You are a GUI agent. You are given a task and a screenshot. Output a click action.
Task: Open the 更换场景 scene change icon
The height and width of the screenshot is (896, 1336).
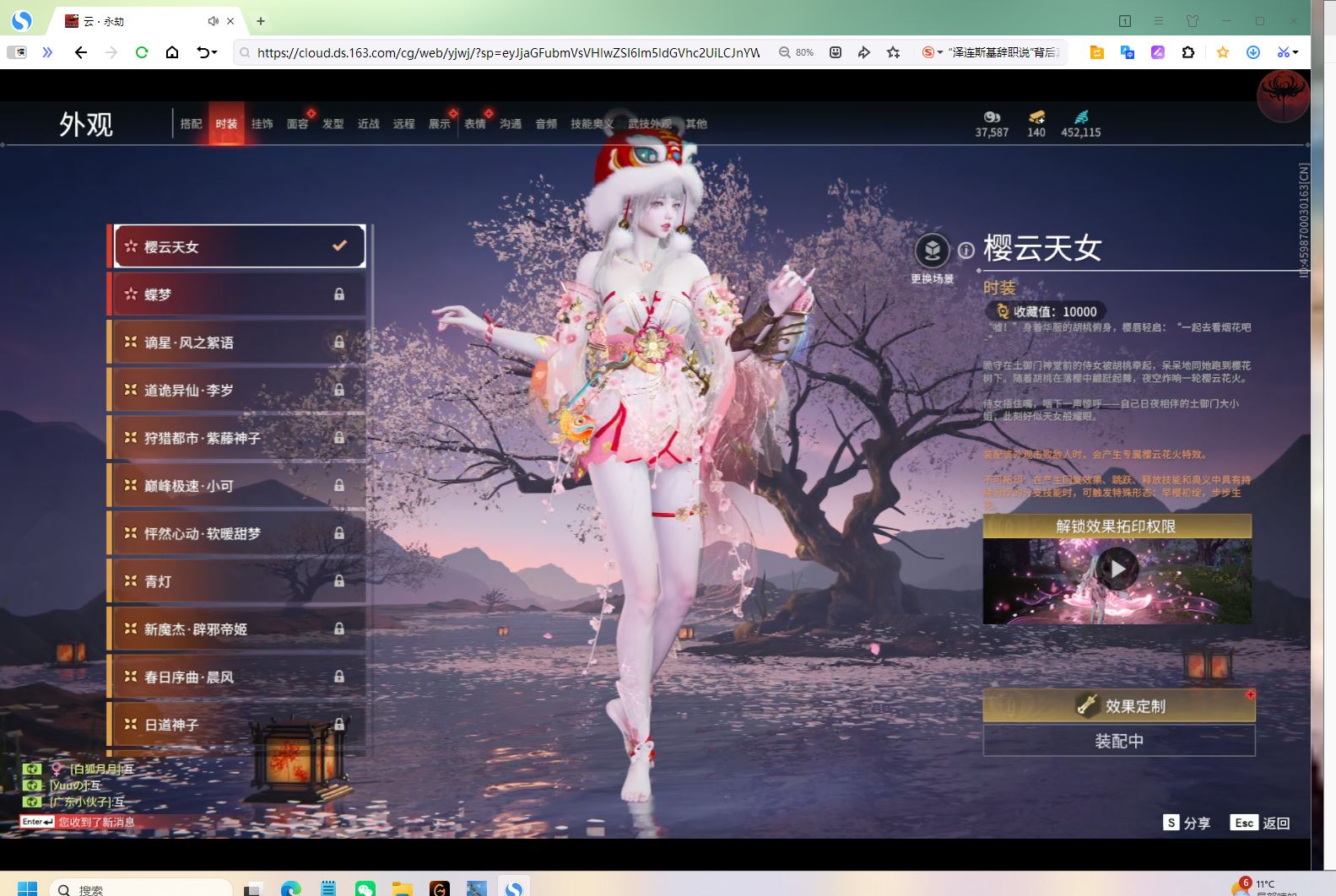[932, 251]
